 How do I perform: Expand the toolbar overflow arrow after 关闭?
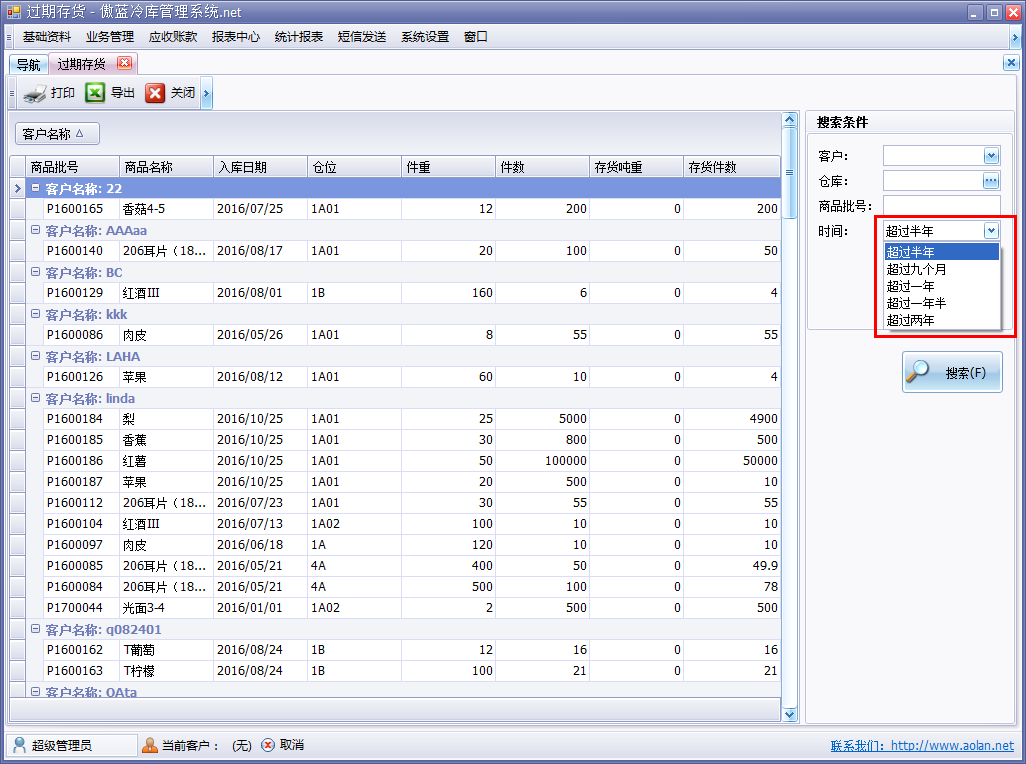[206, 95]
